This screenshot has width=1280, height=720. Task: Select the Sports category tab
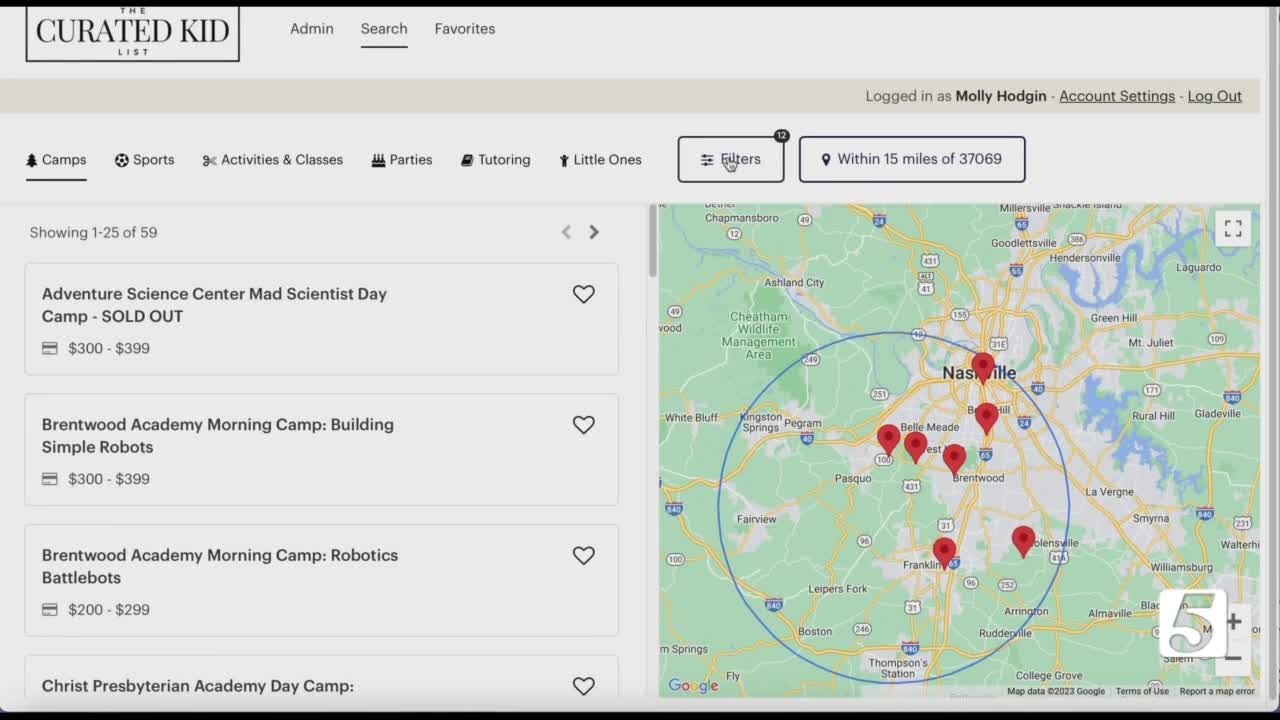[x=144, y=160]
